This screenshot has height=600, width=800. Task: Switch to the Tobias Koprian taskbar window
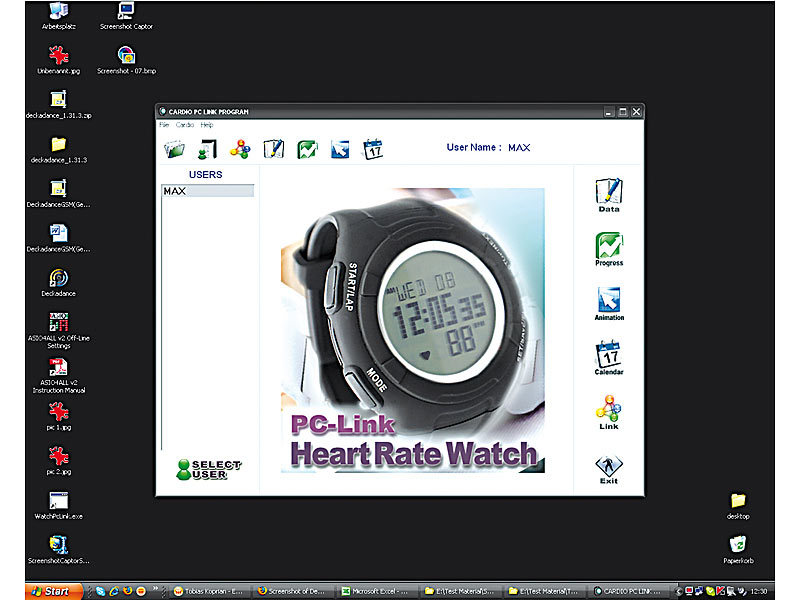point(209,591)
